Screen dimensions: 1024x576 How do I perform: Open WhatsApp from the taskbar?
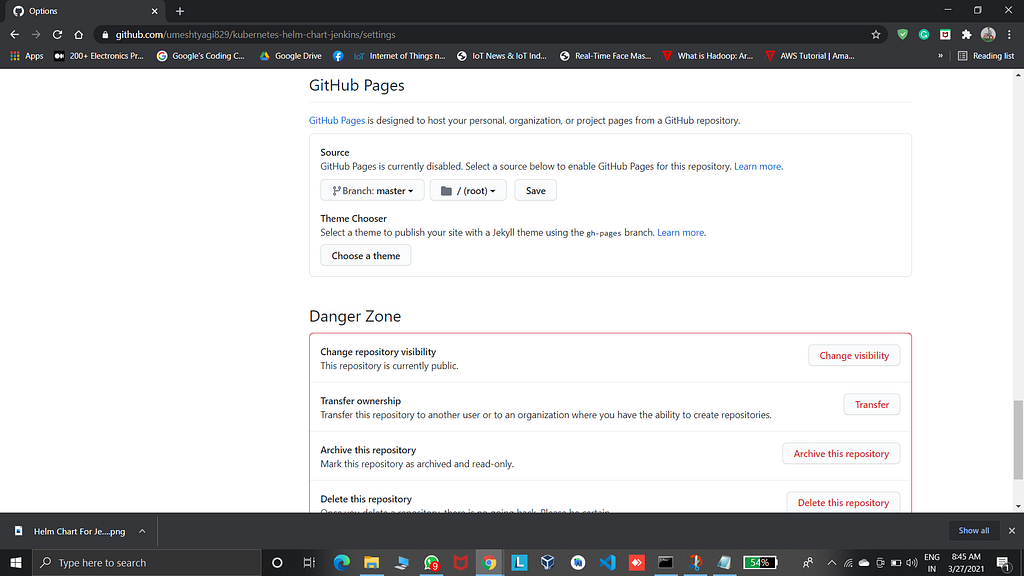point(431,562)
